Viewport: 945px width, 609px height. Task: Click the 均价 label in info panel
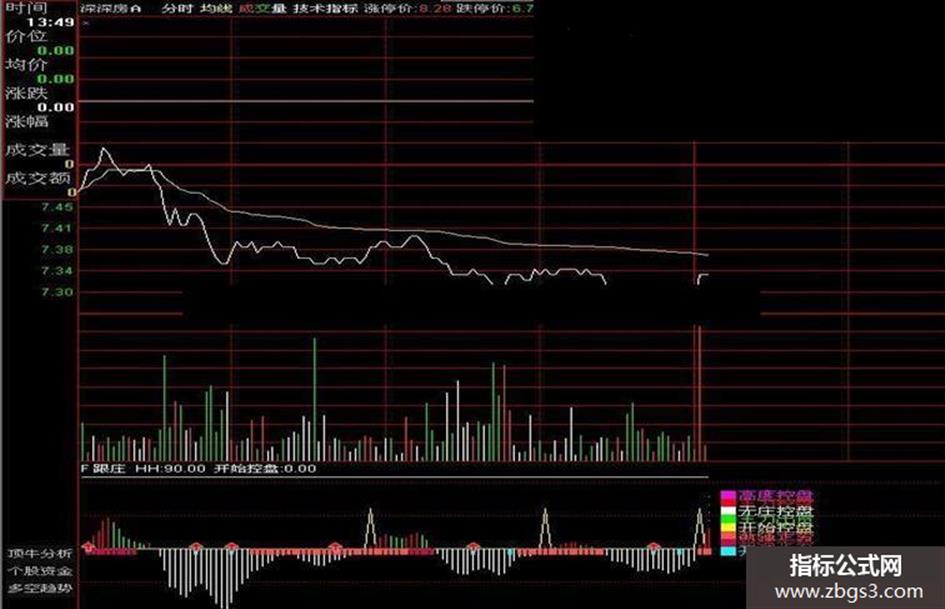click(26, 65)
